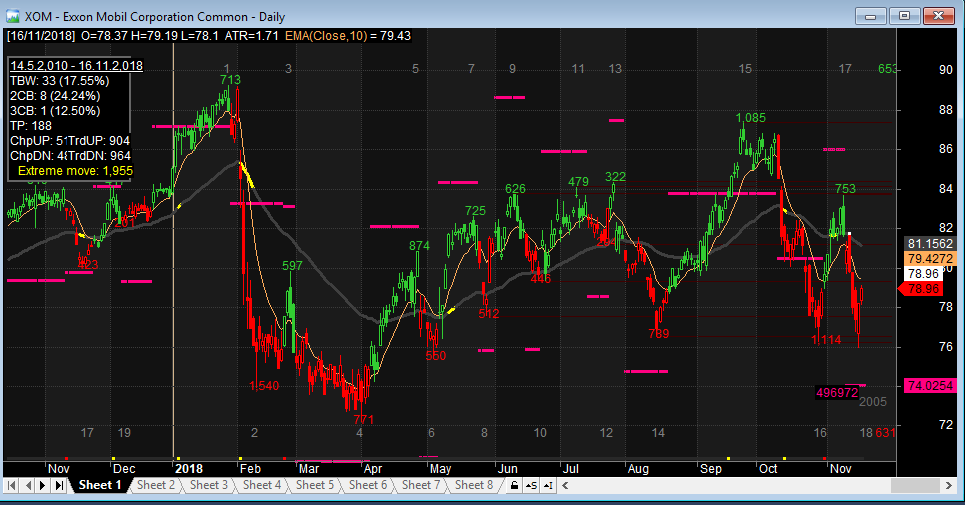Viewport: 965px width, 505px height.
Task: Click the green 479 peak label
Action: tap(578, 182)
